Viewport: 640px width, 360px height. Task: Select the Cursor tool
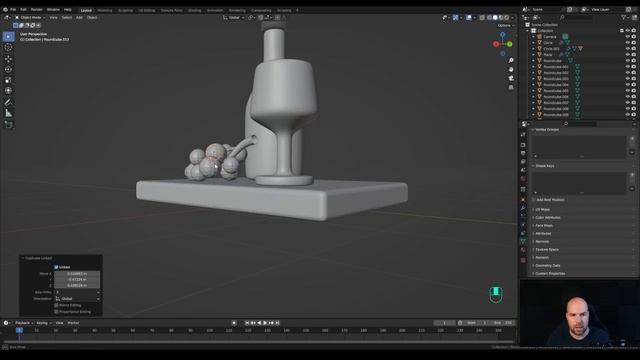coord(8,48)
